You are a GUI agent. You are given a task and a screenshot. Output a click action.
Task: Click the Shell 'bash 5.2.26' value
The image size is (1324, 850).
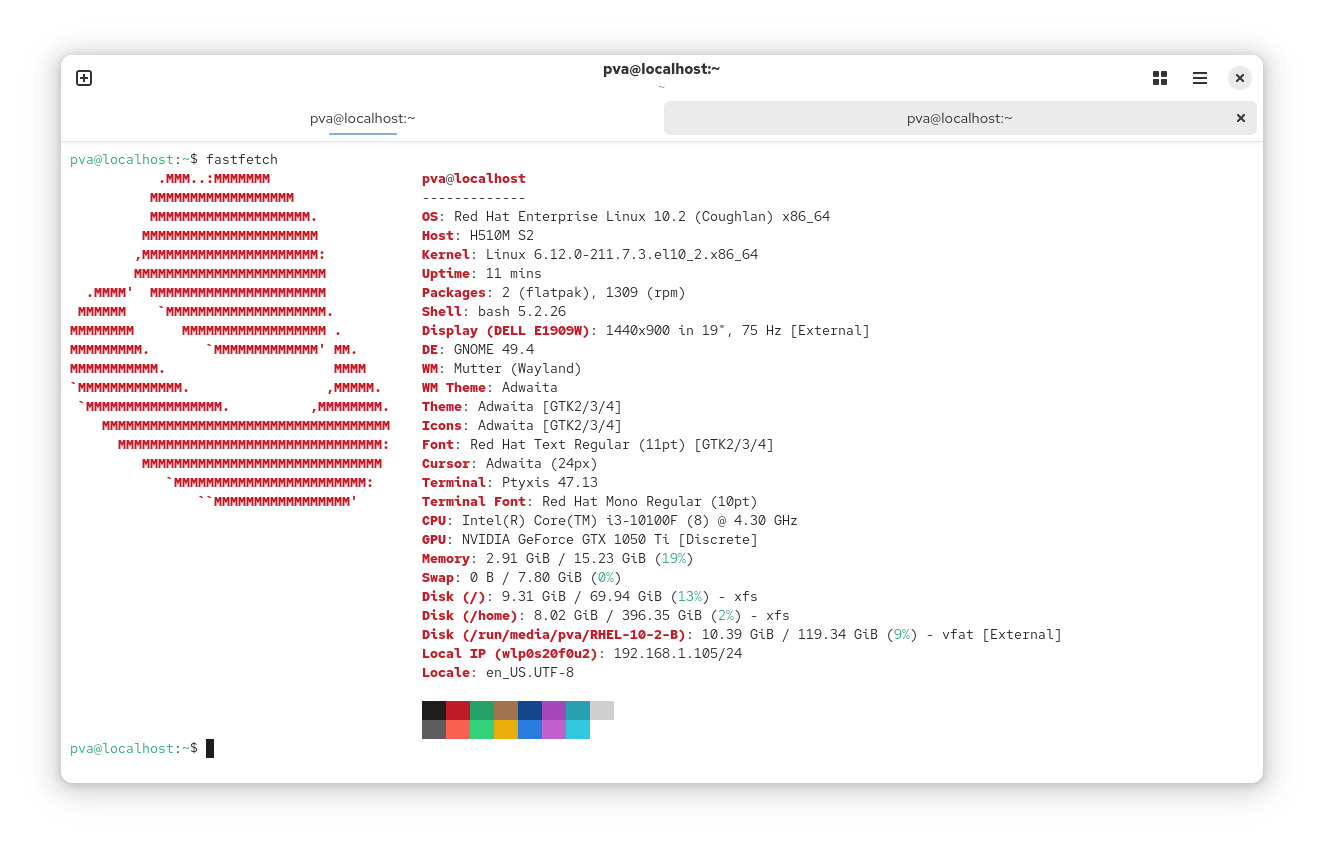tap(522, 311)
